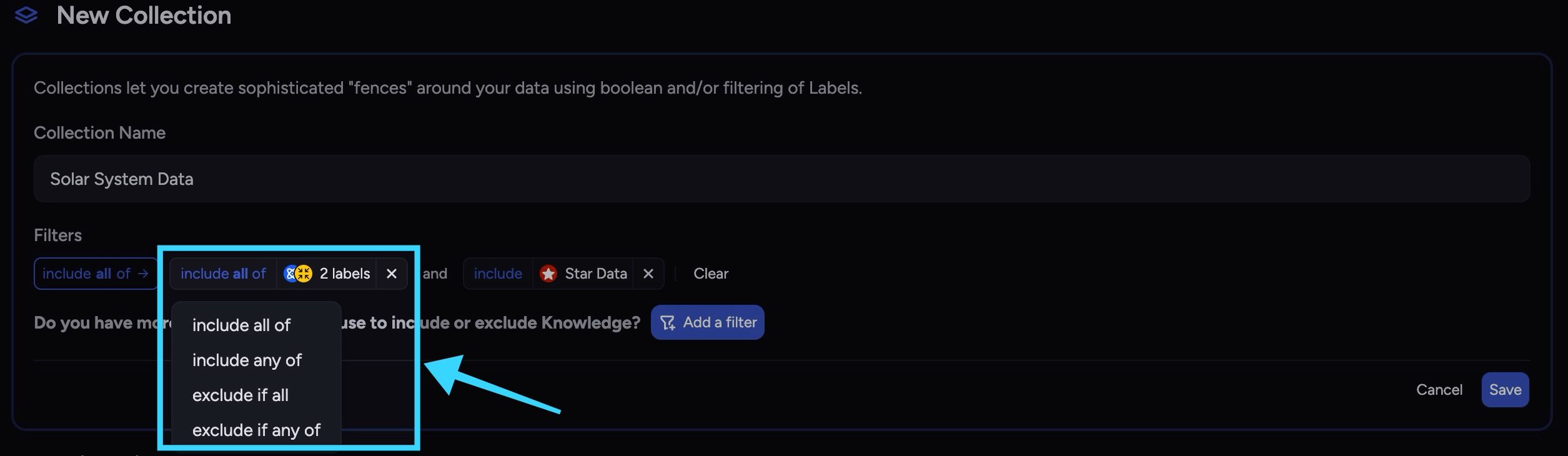Click the red star icon for Star Data
The width and height of the screenshot is (1568, 456).
point(548,274)
